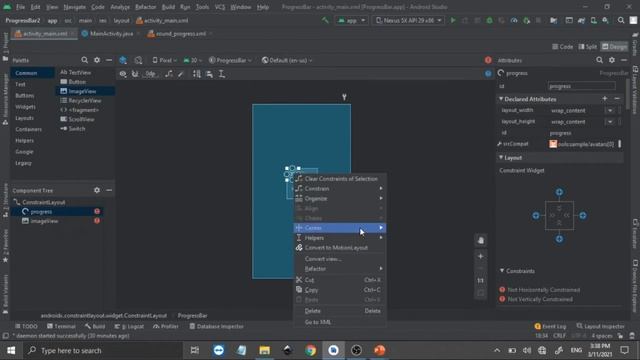The width and height of the screenshot is (640, 360).
Task: Open the API level 30 dropdown
Action: pyautogui.click(x=193, y=60)
